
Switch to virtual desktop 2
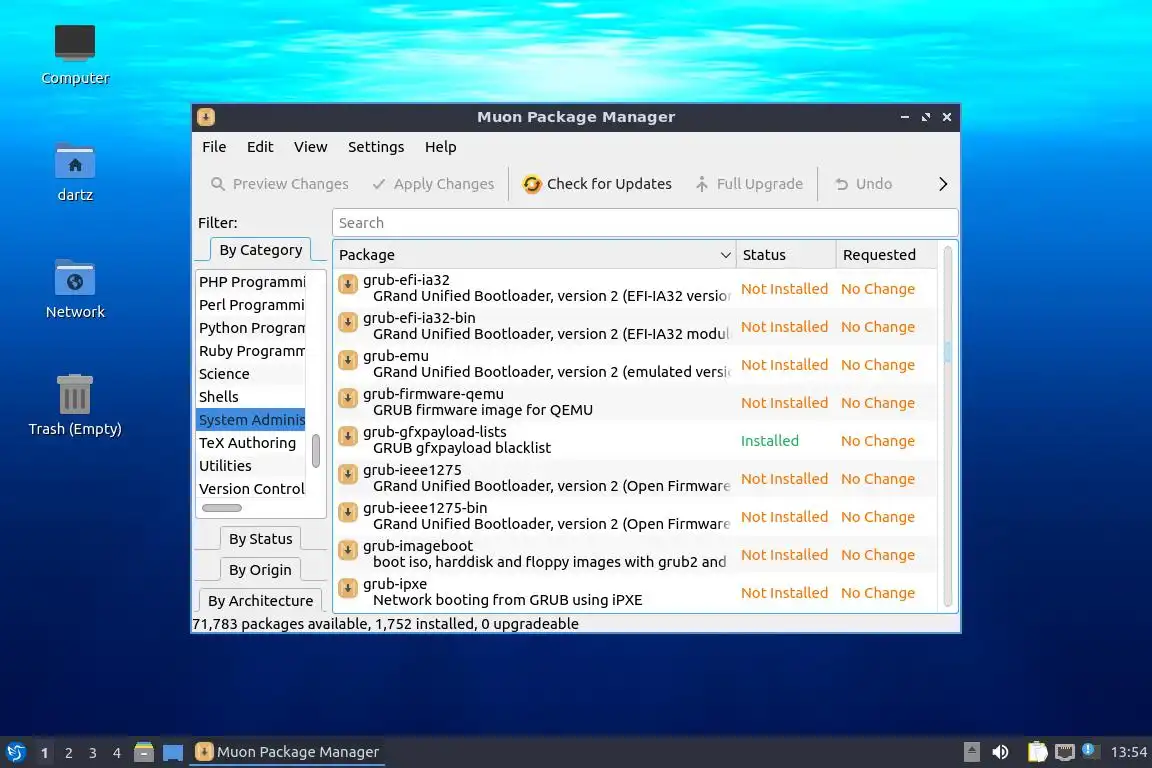68,753
